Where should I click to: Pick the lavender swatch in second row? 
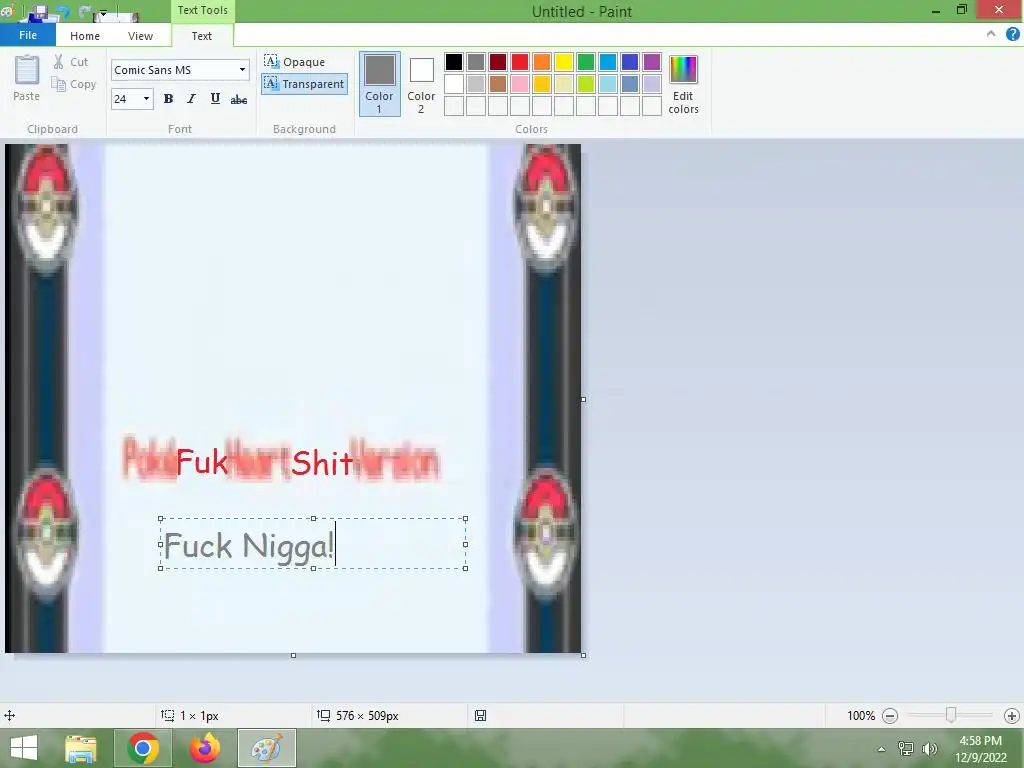point(652,84)
